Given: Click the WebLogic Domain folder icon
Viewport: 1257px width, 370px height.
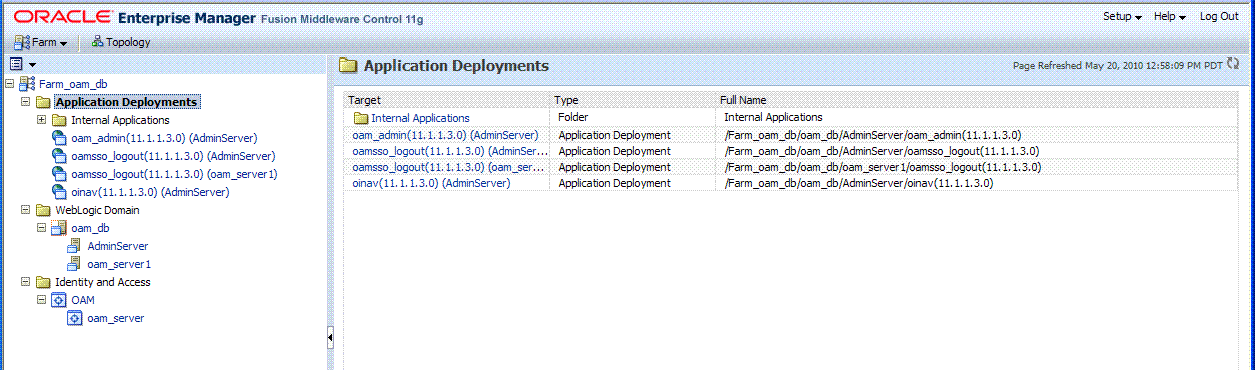Looking at the screenshot, I should tap(42, 210).
